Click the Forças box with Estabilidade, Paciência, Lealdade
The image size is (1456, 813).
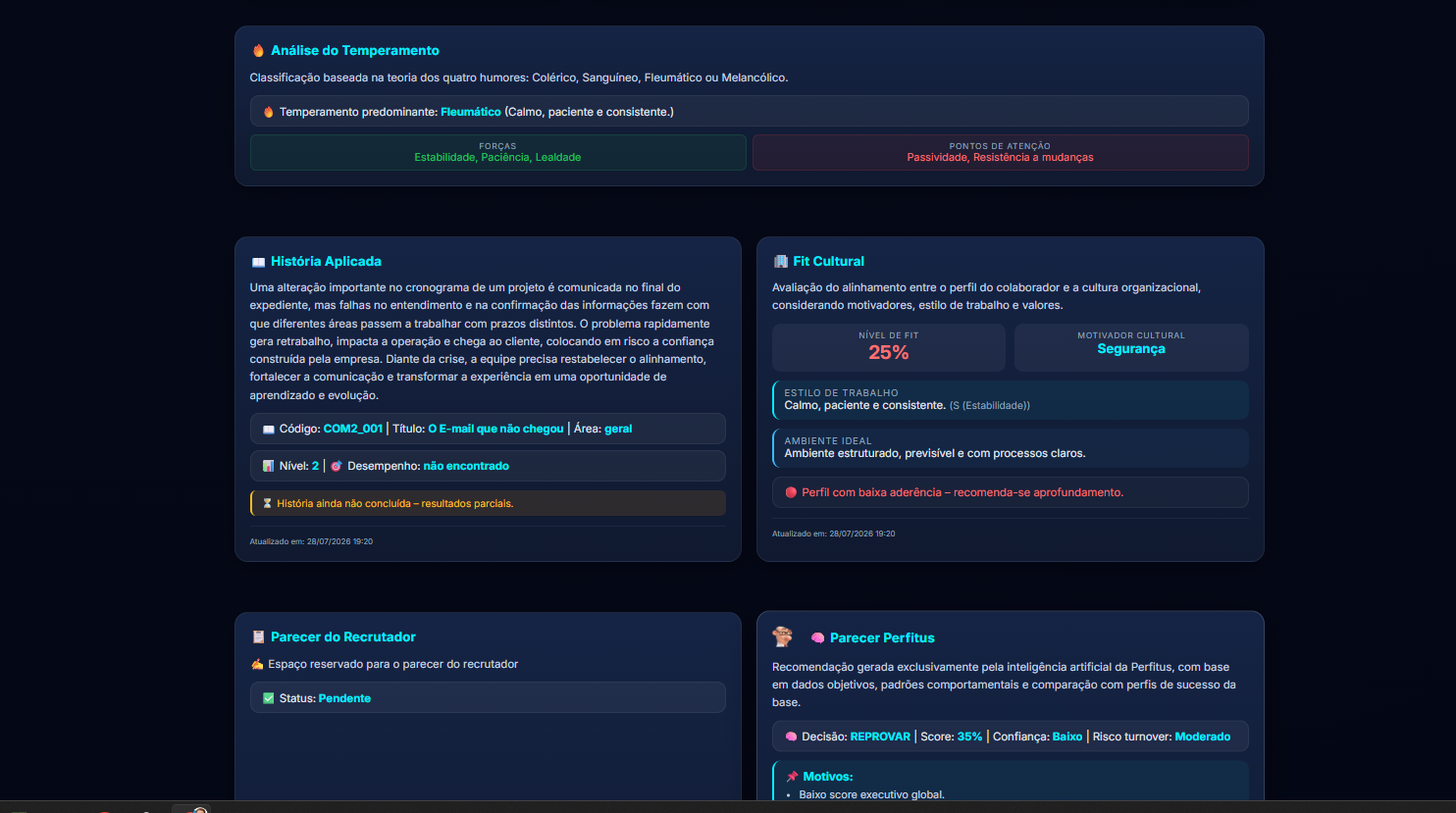tap(497, 152)
